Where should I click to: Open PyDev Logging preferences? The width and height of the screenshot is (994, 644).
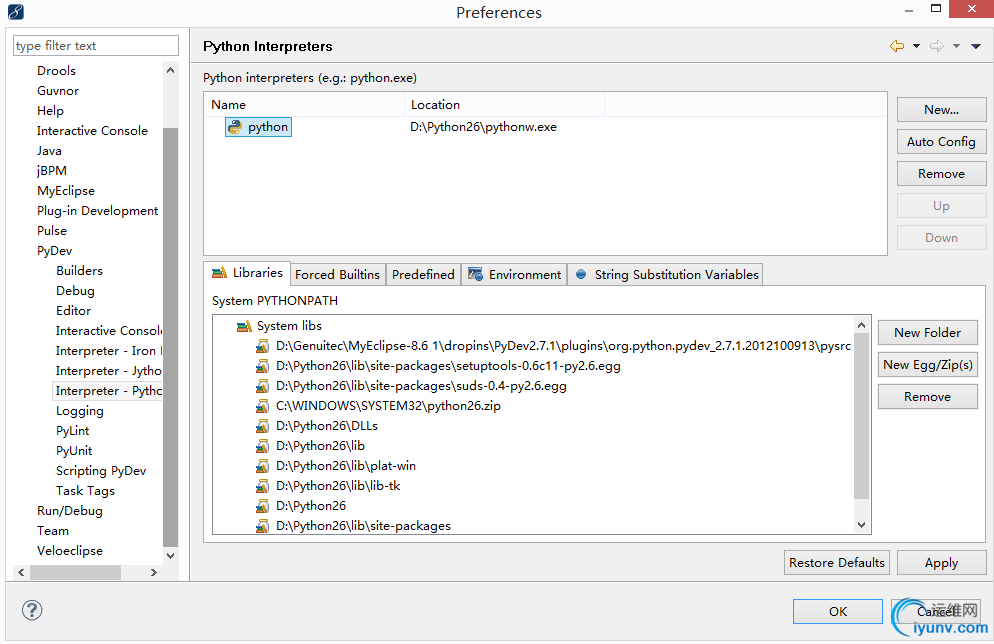[x=79, y=411]
